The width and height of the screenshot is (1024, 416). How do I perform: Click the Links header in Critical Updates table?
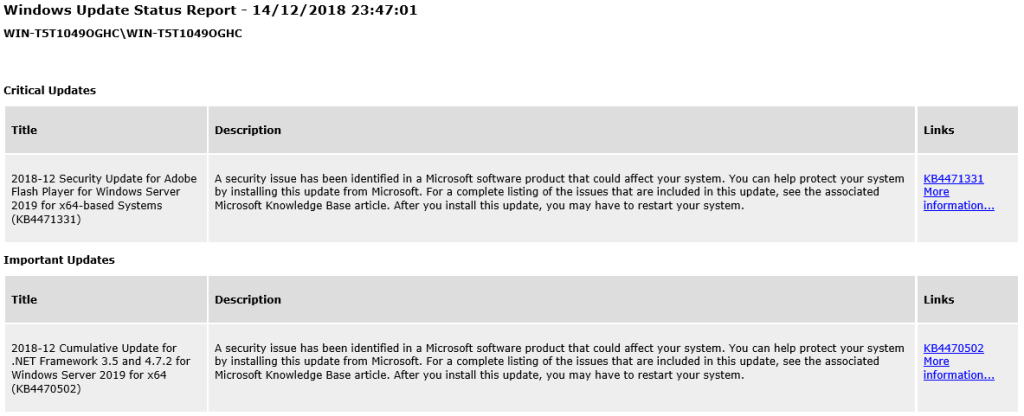(x=938, y=130)
